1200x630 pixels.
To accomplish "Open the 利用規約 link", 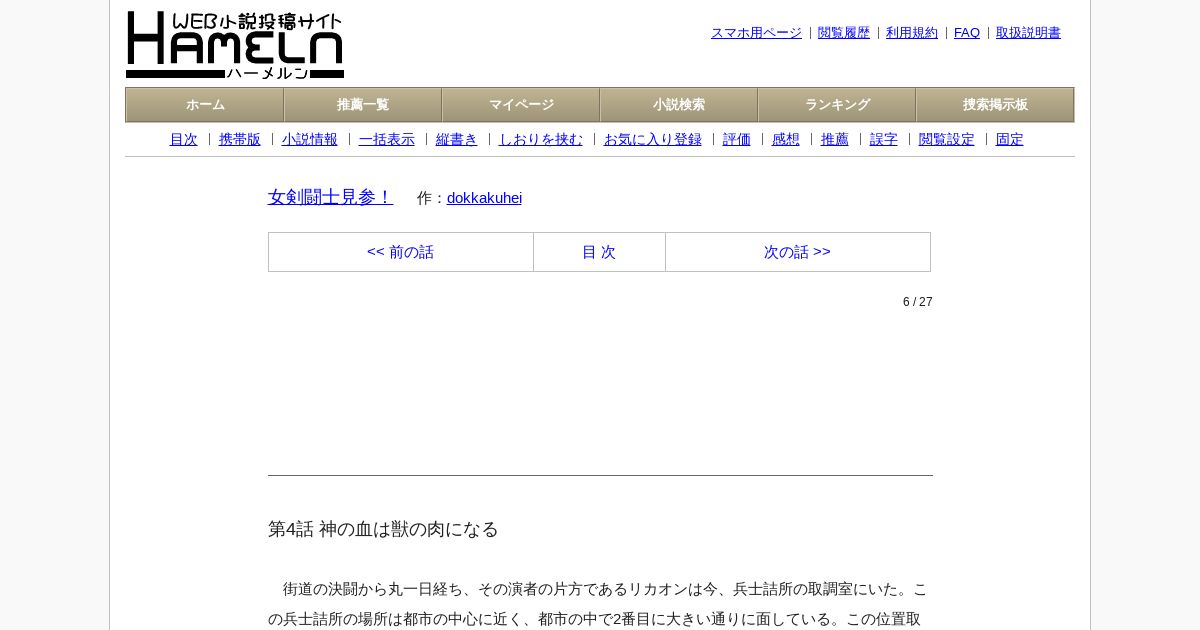I will (x=912, y=33).
